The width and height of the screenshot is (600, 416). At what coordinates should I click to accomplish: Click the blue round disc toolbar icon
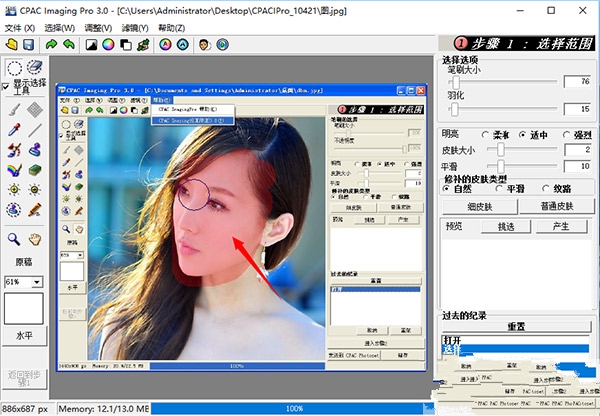click(222, 45)
